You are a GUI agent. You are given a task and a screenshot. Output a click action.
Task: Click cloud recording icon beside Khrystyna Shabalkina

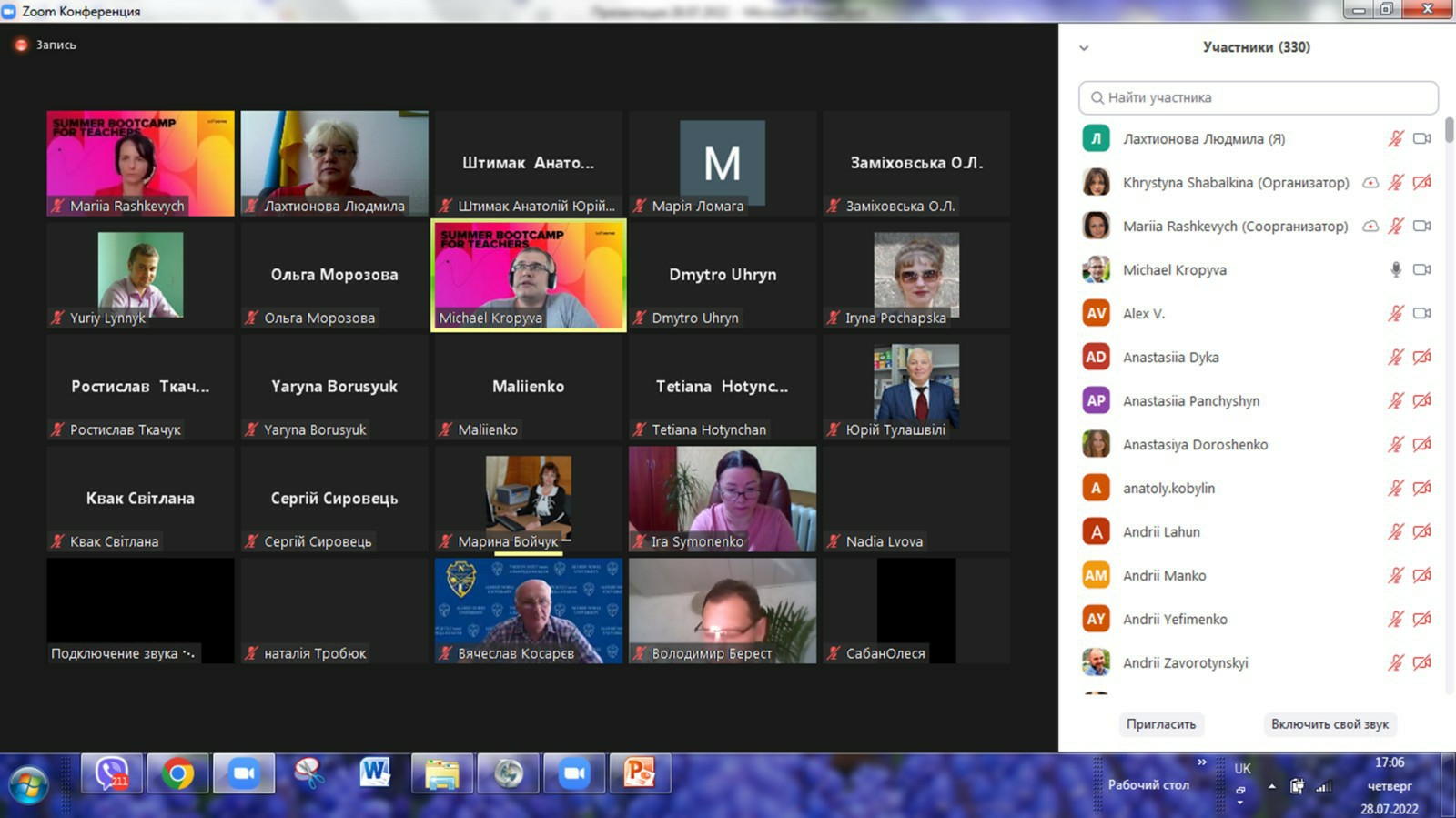click(1370, 182)
